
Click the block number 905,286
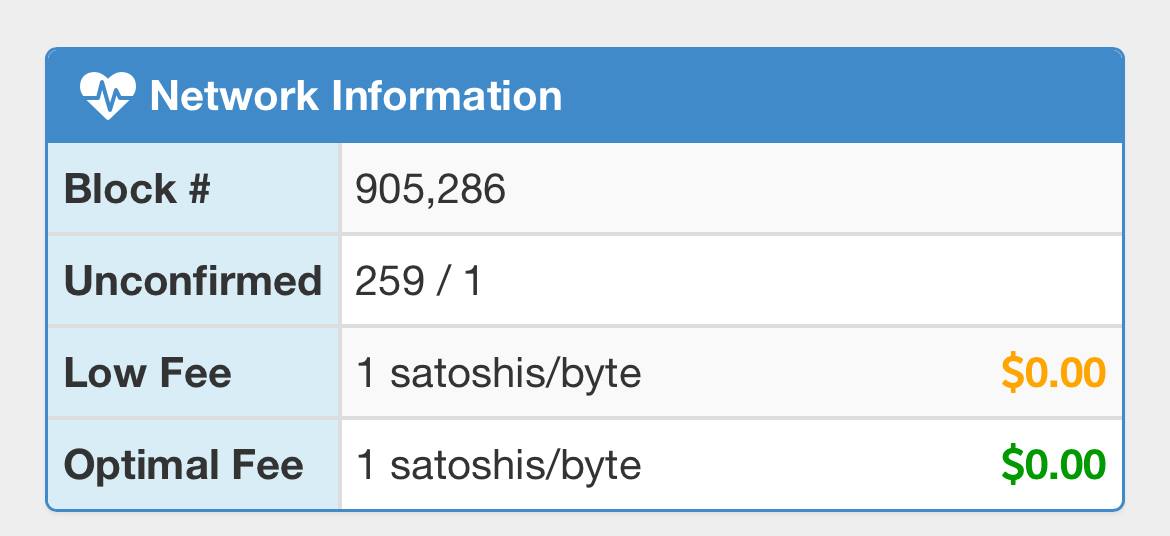431,189
